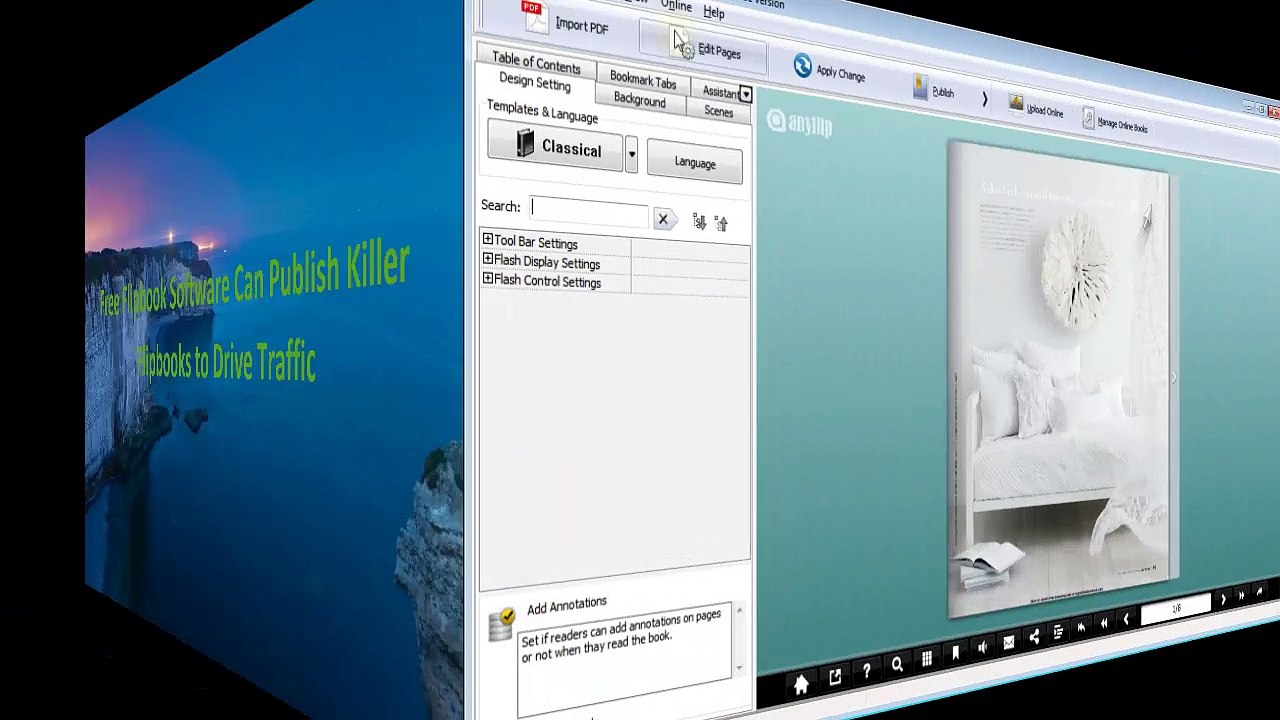Click the page number box showing 1/8

coord(1176,609)
